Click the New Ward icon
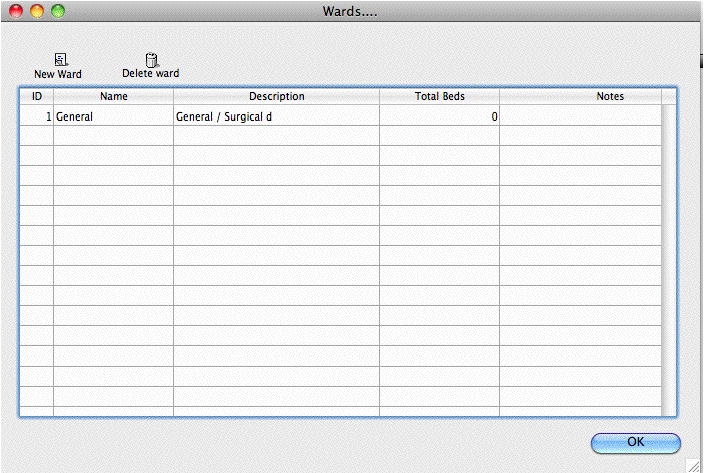This screenshot has width=705, height=473. (x=58, y=60)
